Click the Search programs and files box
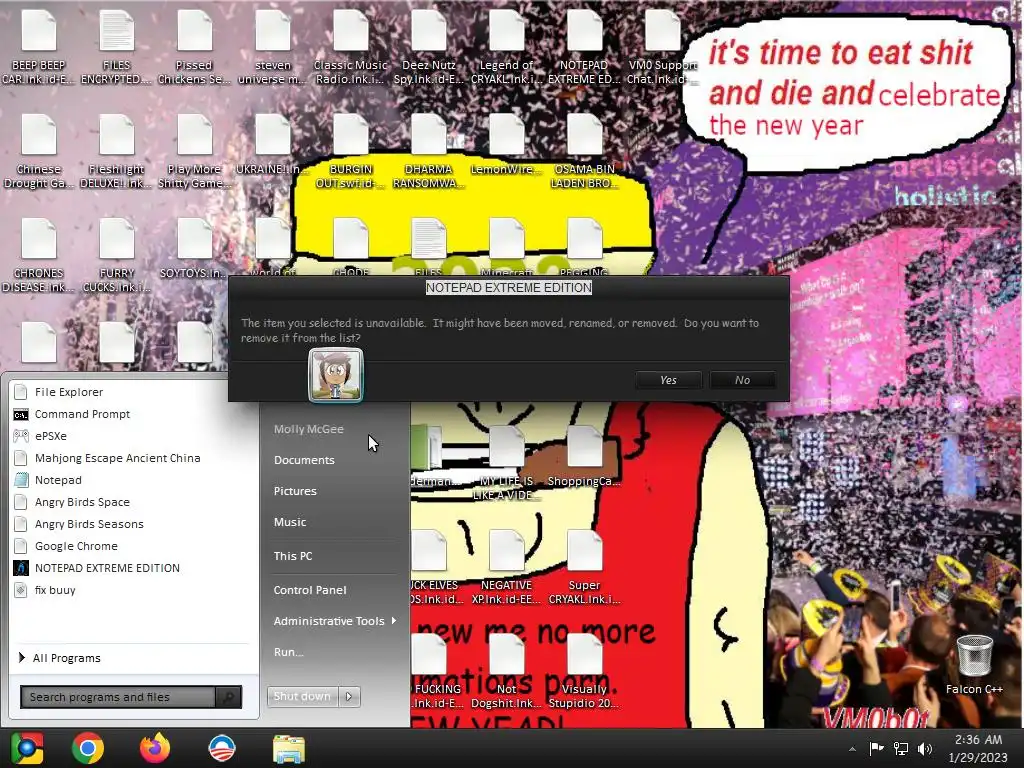Image resolution: width=1024 pixels, height=768 pixels. click(118, 697)
